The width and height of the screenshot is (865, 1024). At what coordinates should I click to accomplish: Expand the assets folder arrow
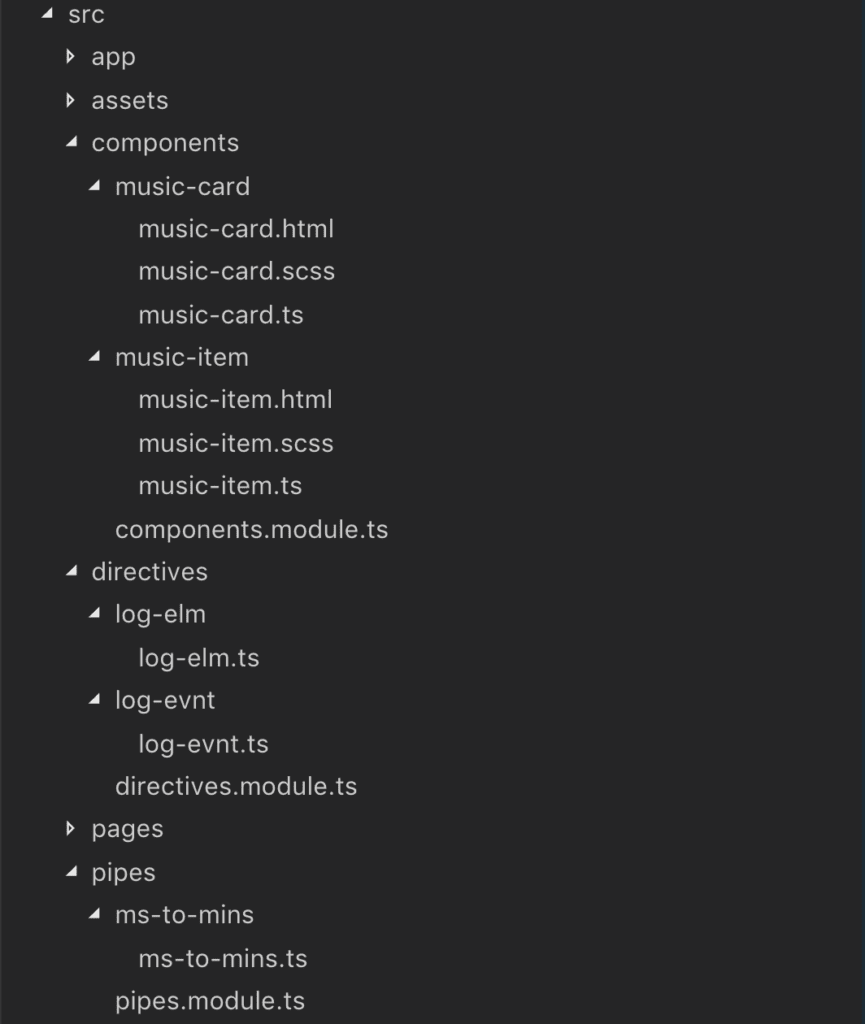[70, 100]
